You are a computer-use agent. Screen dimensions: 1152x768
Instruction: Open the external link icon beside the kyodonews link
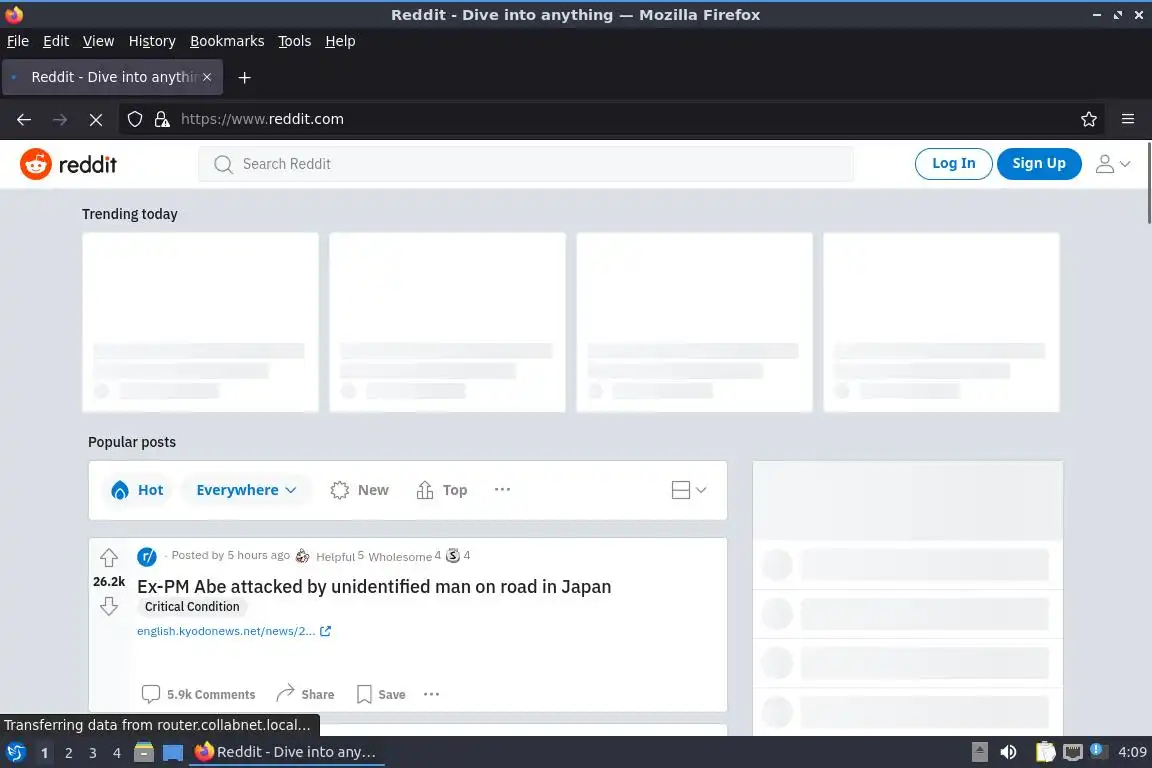click(325, 631)
